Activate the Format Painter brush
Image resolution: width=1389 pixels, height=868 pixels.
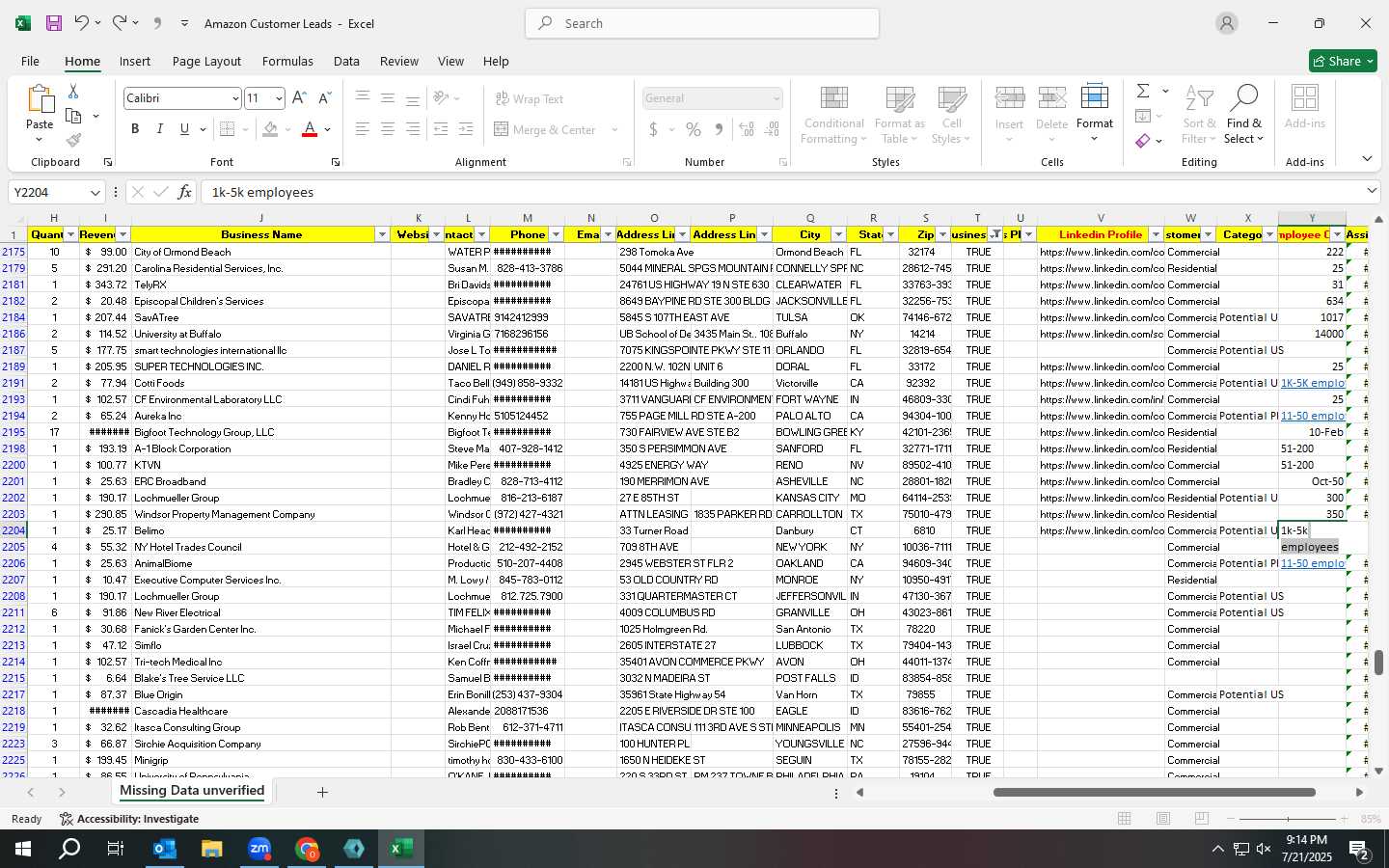click(x=73, y=141)
